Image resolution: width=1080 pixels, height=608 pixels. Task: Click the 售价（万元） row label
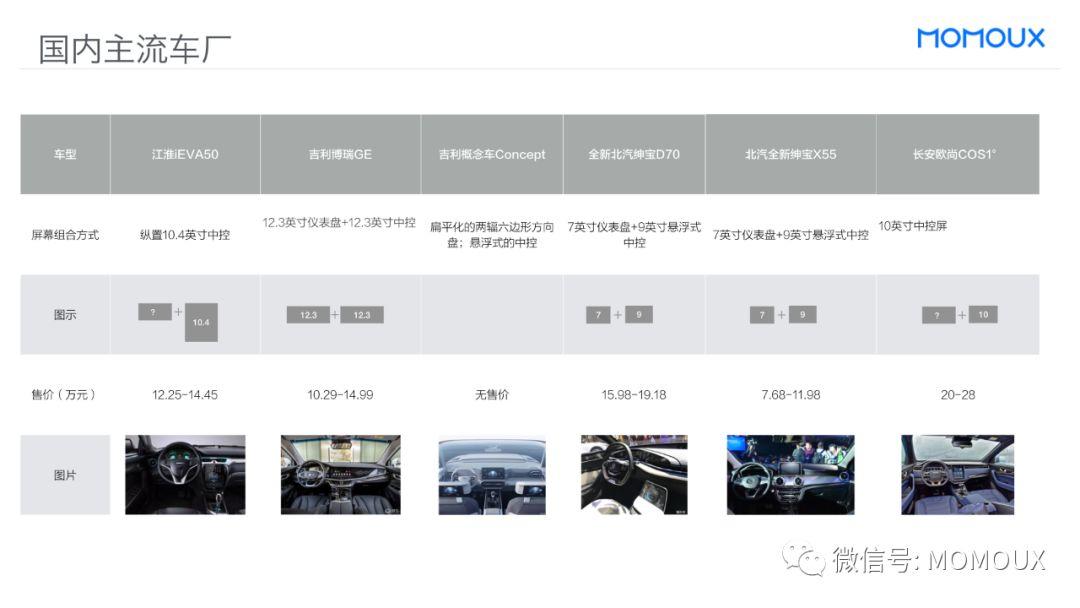[63, 395]
